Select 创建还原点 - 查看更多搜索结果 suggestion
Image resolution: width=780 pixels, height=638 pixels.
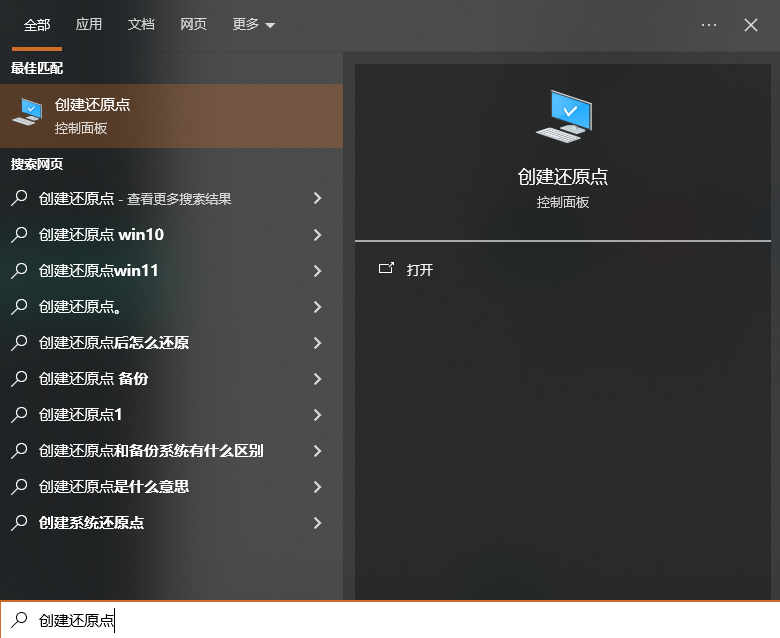(171, 198)
